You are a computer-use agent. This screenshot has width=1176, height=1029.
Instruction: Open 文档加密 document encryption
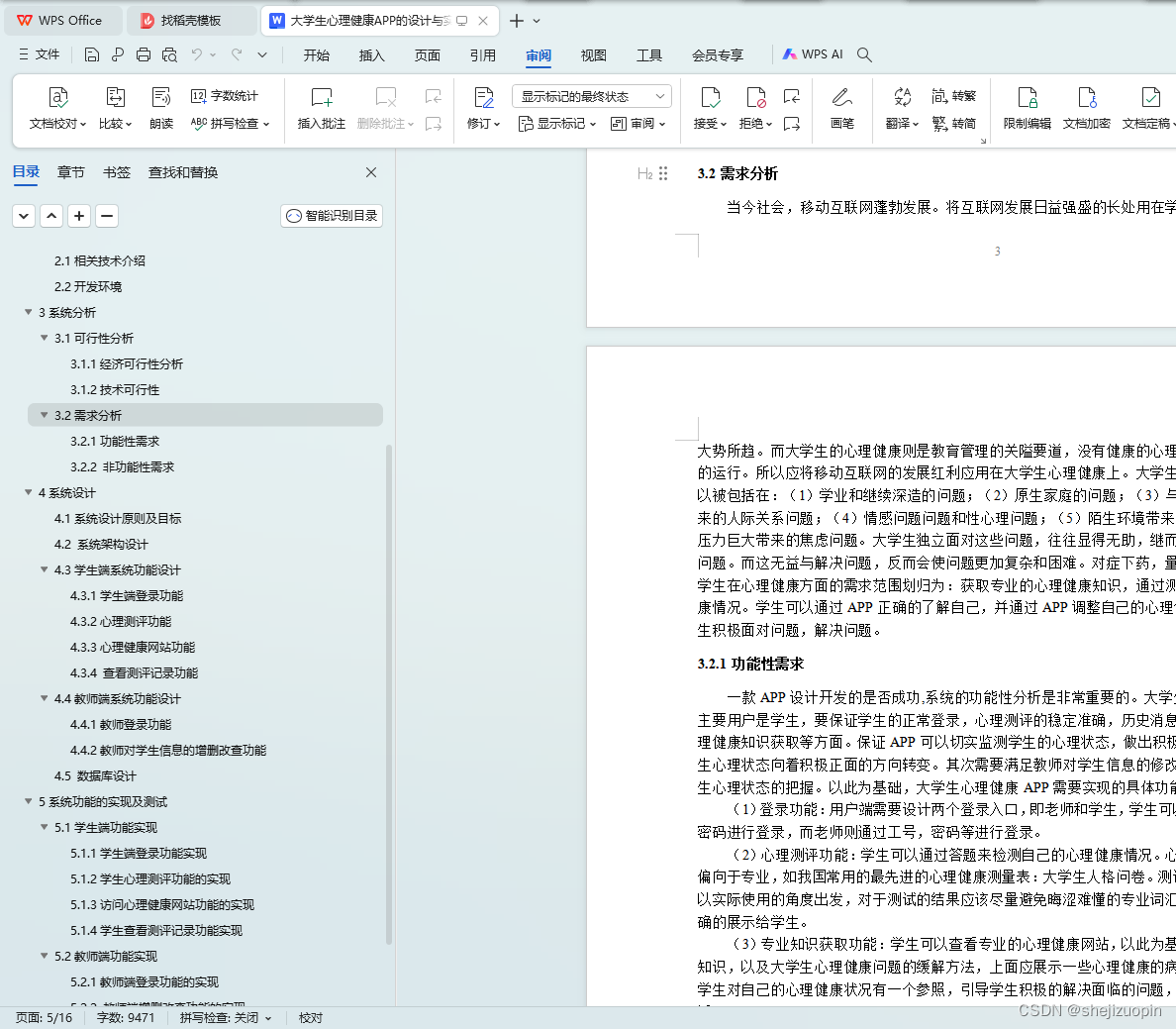coord(1086,108)
